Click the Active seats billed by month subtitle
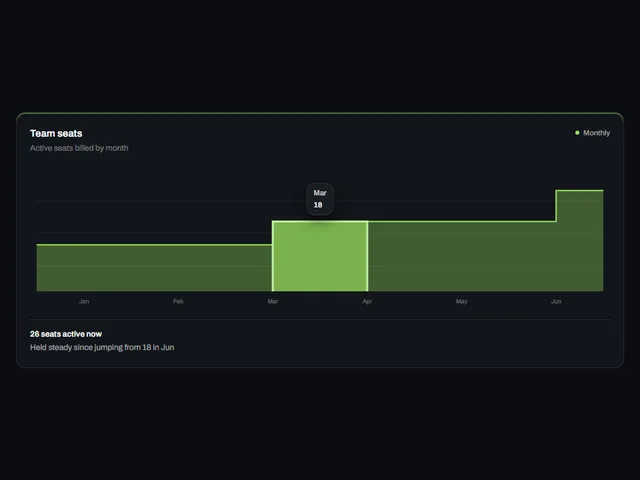This screenshot has width=640, height=480. click(x=79, y=148)
